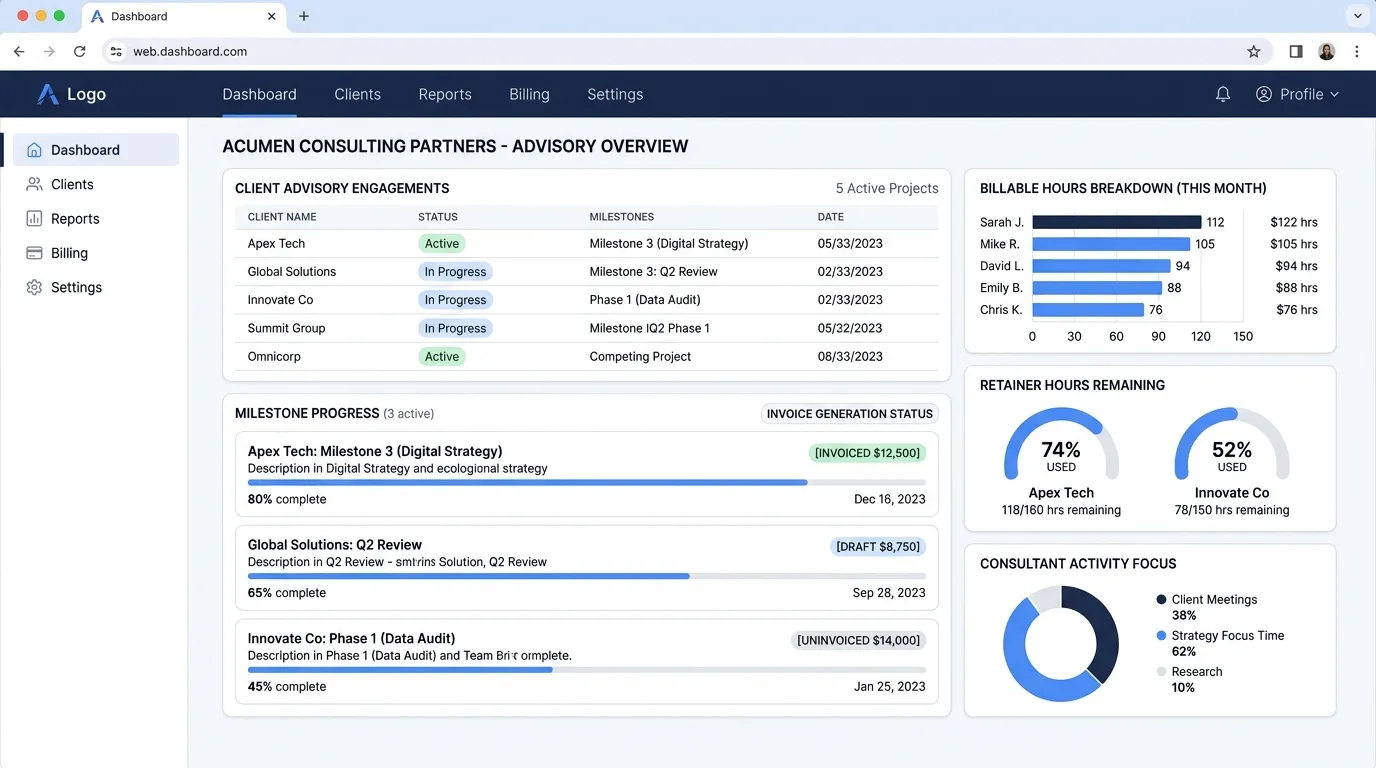Click the Logo icon in the header
The image size is (1376, 768).
point(48,94)
